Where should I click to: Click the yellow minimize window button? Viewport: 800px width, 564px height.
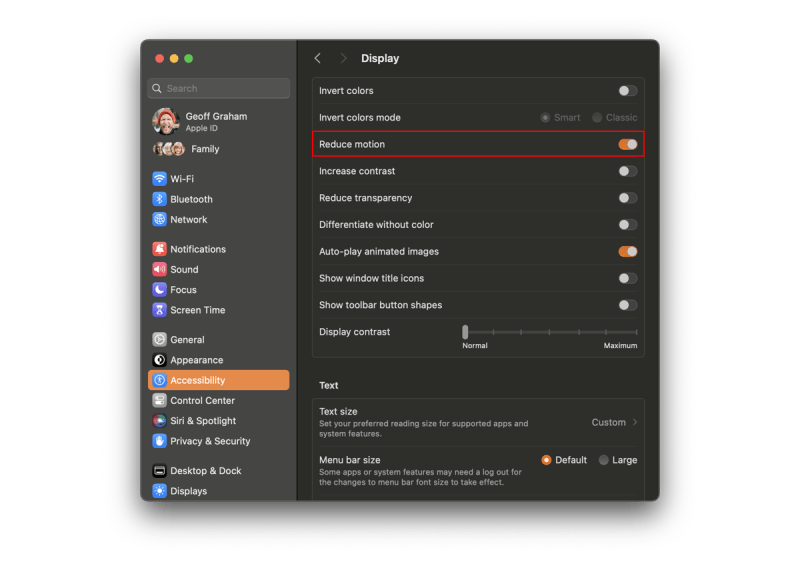pos(174,59)
